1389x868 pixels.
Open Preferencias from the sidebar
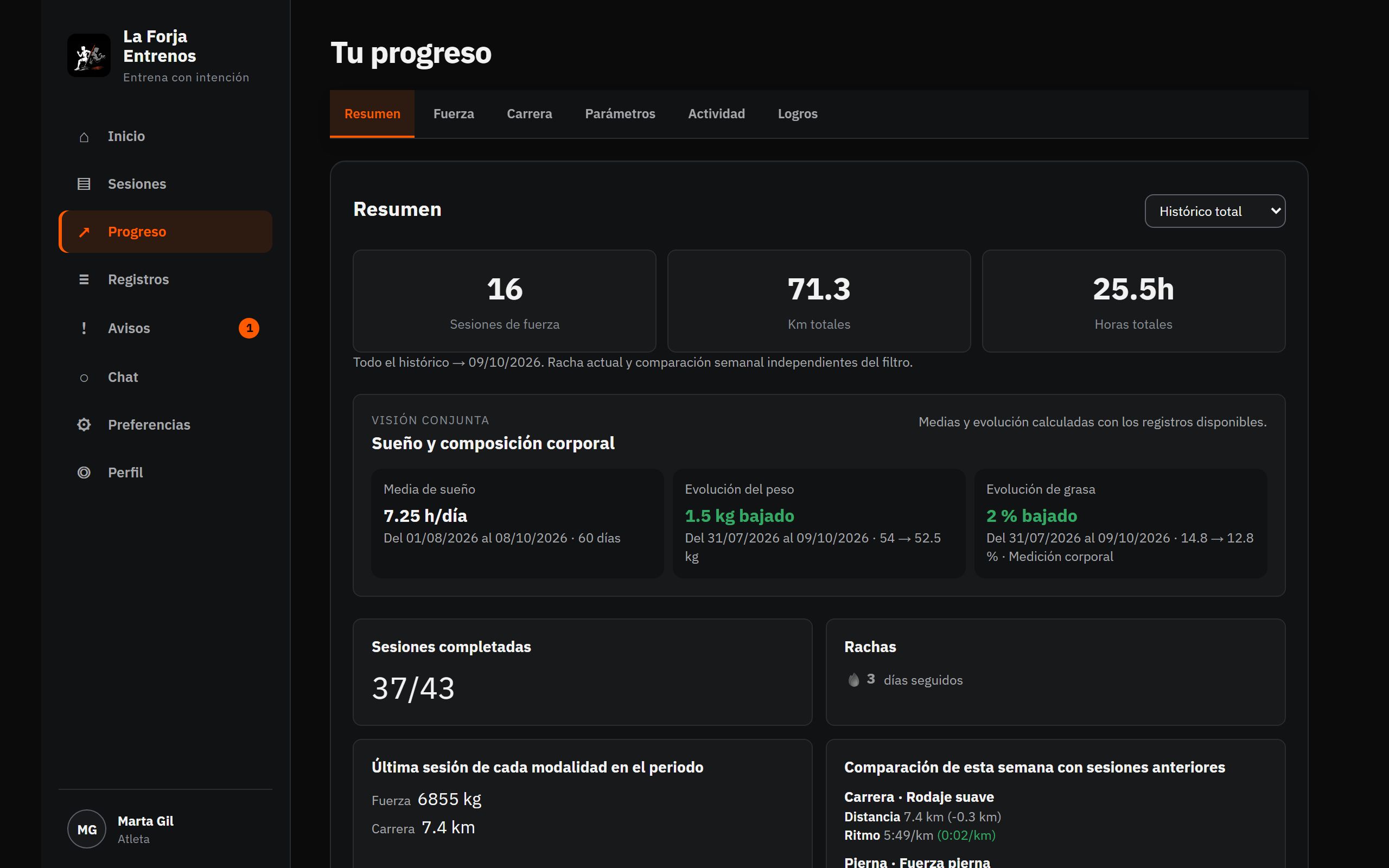pyautogui.click(x=165, y=425)
